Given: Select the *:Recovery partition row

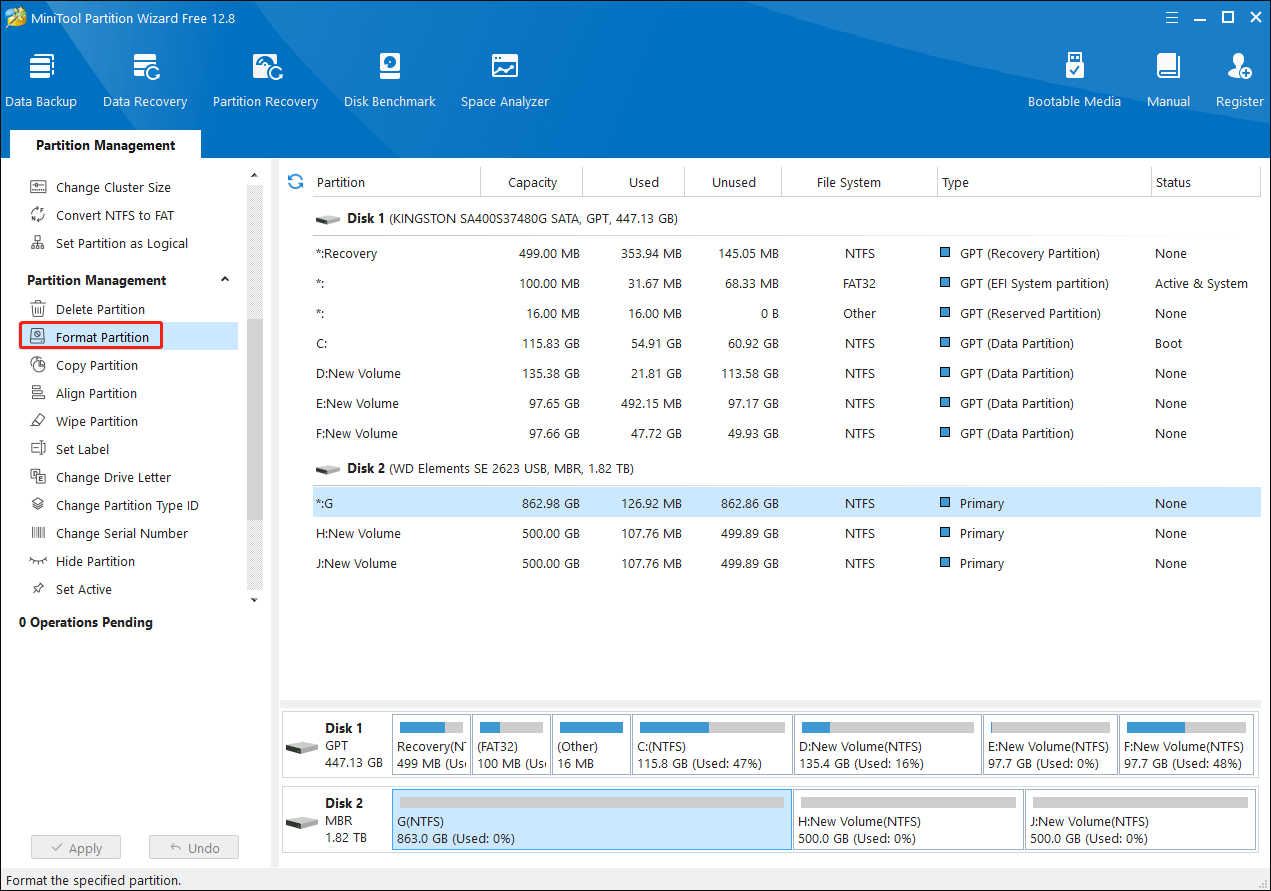Looking at the screenshot, I should 787,253.
